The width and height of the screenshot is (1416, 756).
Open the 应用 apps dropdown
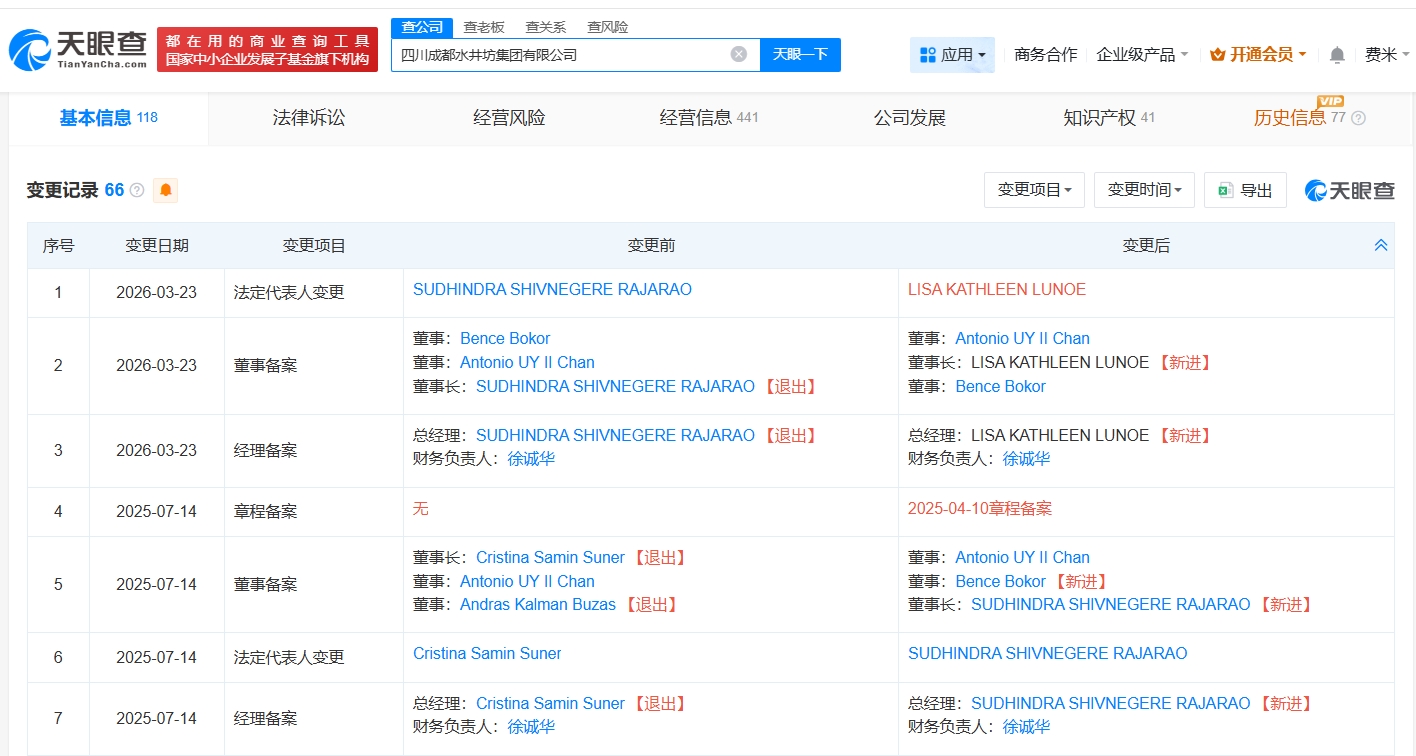tap(952, 55)
